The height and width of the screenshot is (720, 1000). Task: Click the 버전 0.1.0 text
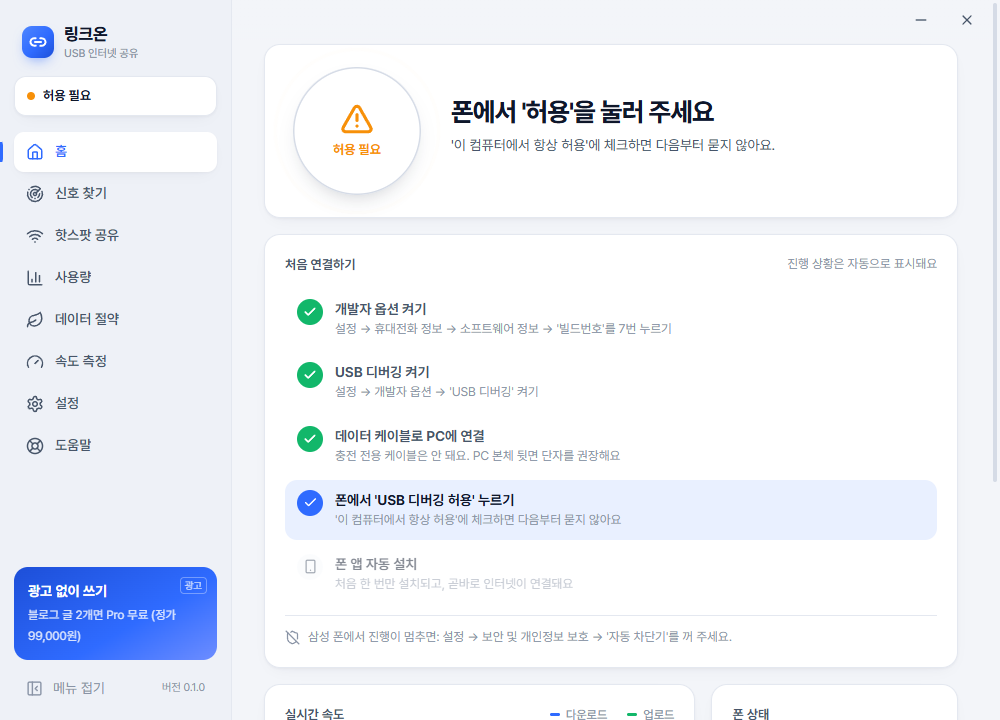(183, 687)
